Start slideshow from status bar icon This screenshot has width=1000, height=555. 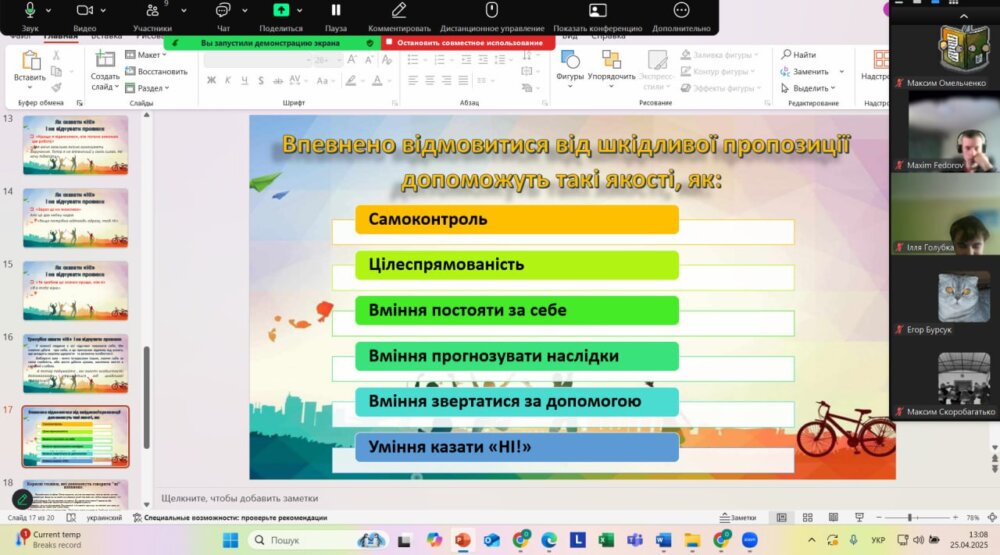coord(859,518)
